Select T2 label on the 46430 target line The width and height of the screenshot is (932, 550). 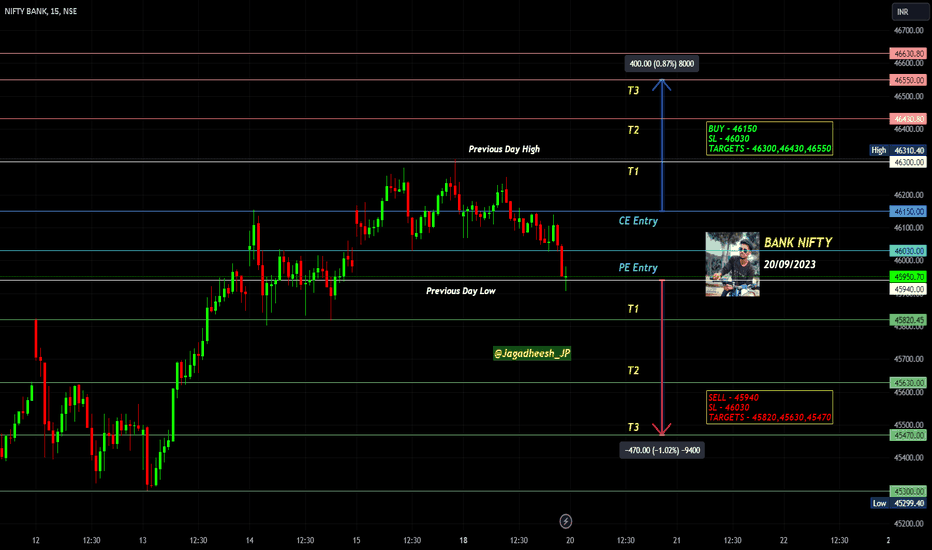coord(633,130)
